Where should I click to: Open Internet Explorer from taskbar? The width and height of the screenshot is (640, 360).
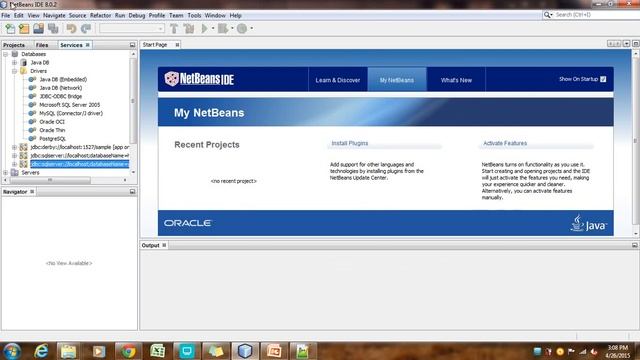point(41,351)
